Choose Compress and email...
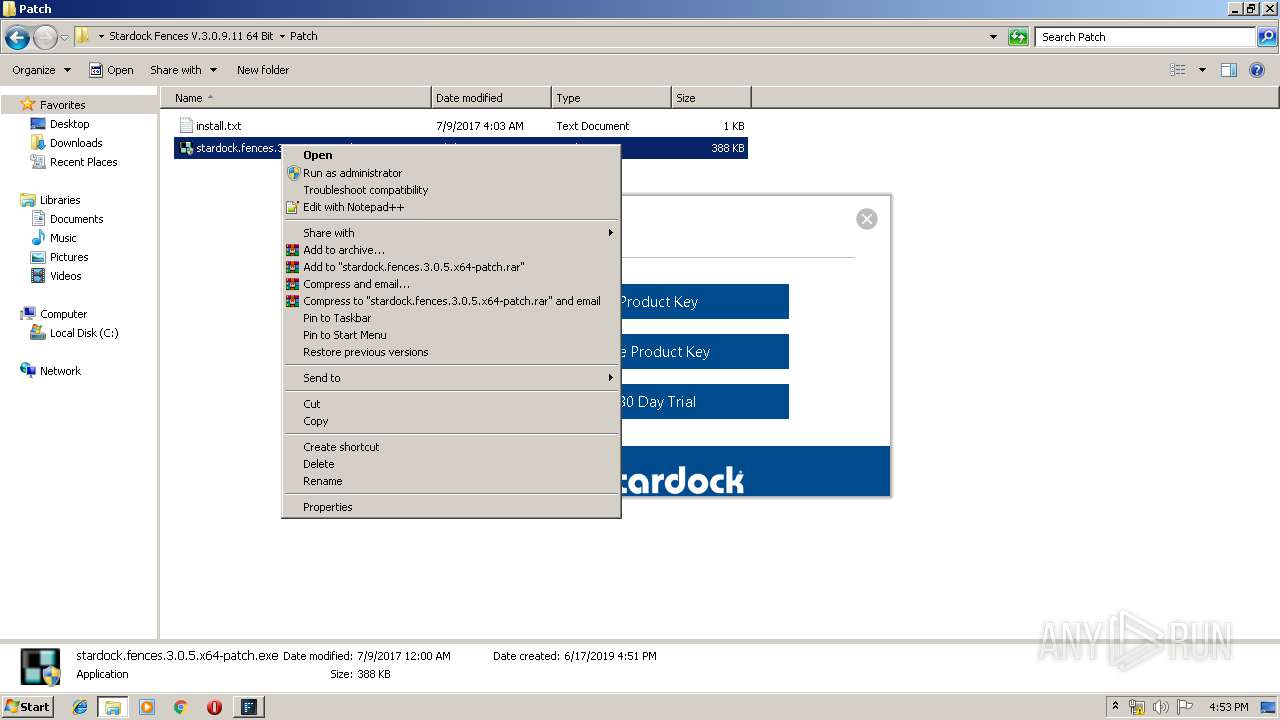Image resolution: width=1280 pixels, height=720 pixels. [452, 284]
